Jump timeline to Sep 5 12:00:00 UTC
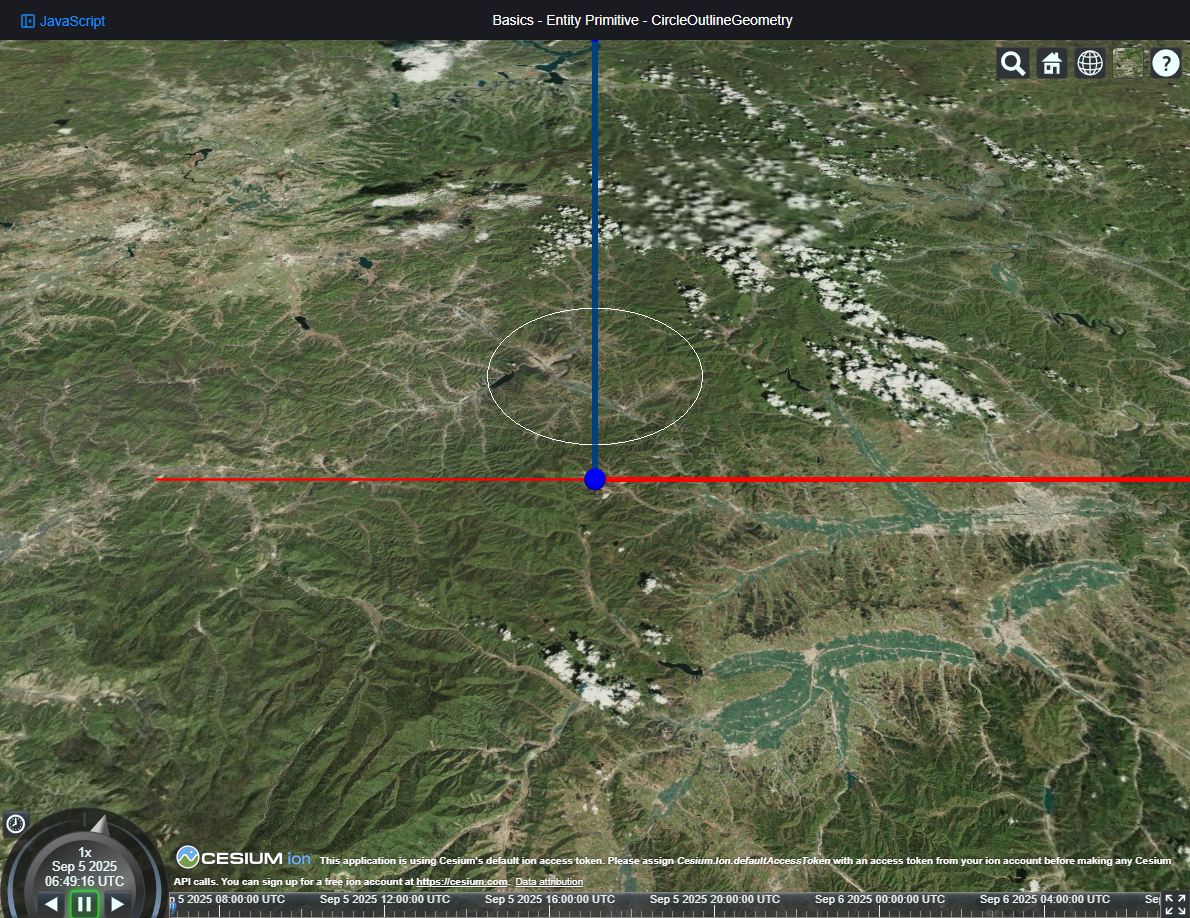 [x=385, y=900]
